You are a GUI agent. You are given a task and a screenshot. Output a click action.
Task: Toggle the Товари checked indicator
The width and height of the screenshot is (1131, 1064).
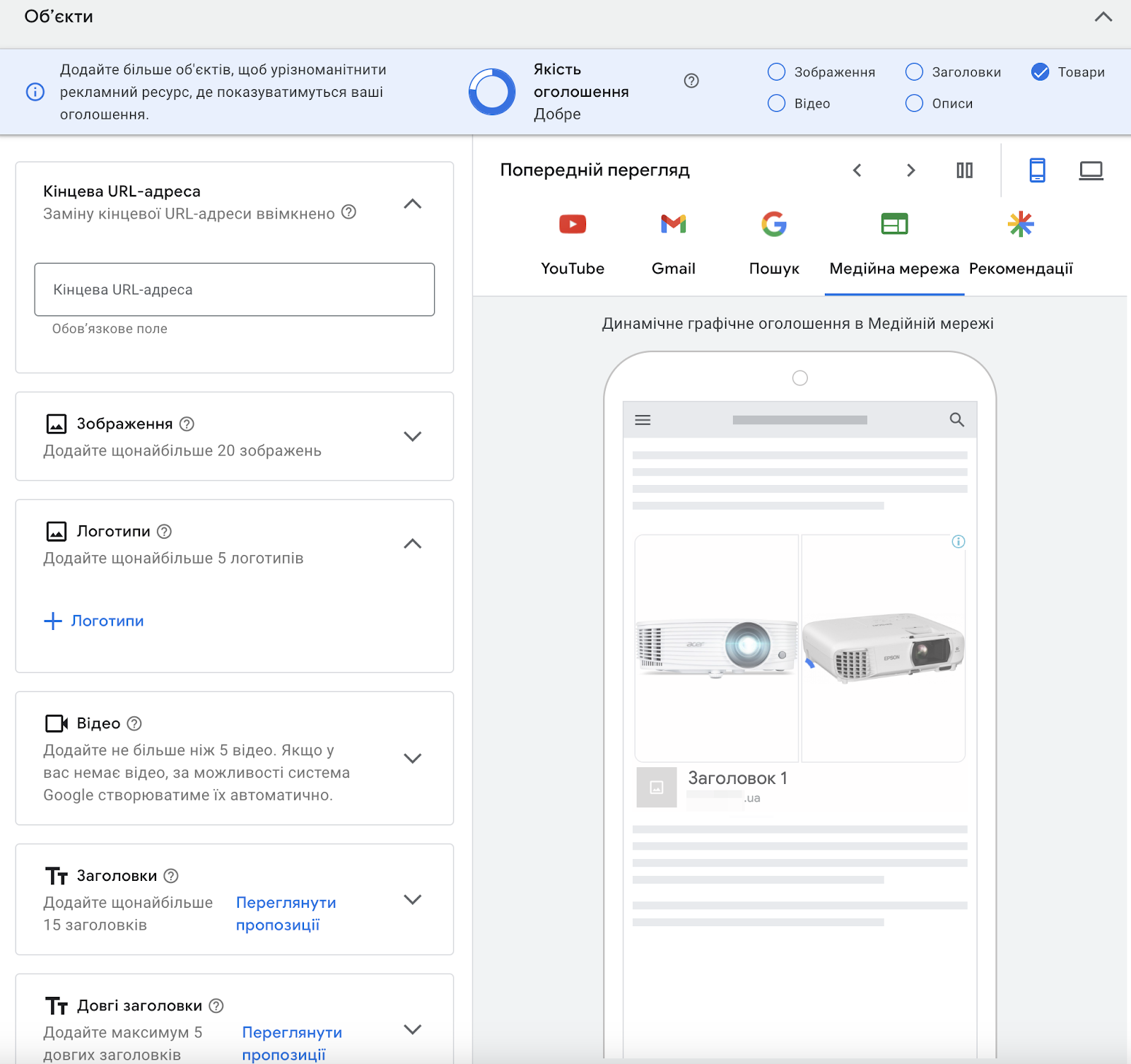click(1040, 72)
